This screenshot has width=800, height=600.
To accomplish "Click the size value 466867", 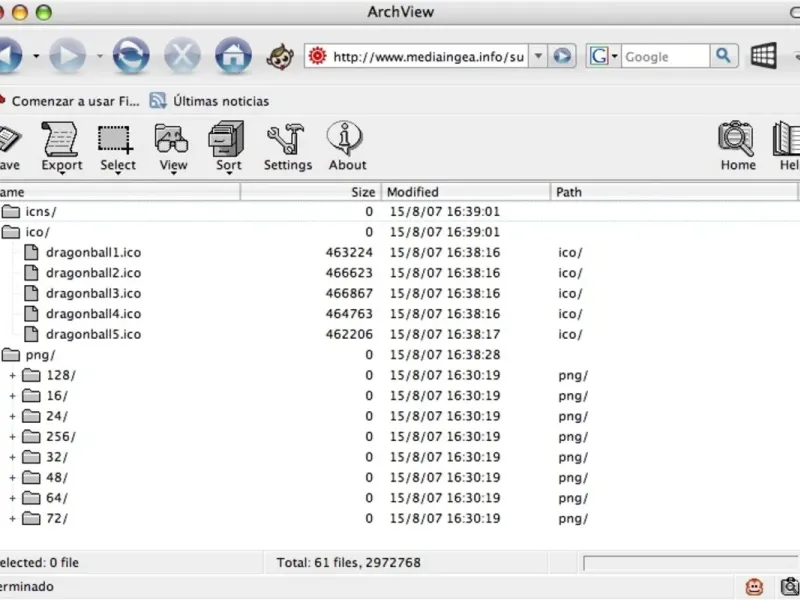I will click(349, 293).
